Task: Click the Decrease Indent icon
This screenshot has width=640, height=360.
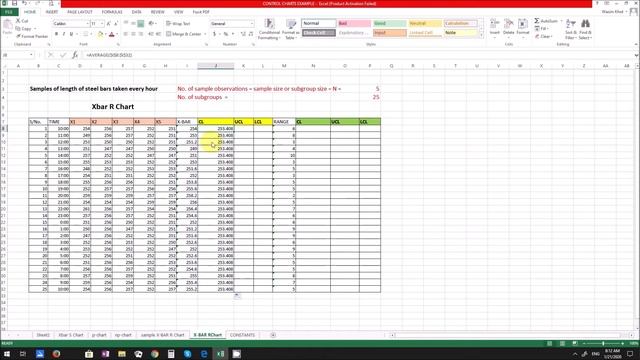Action: coord(150,34)
